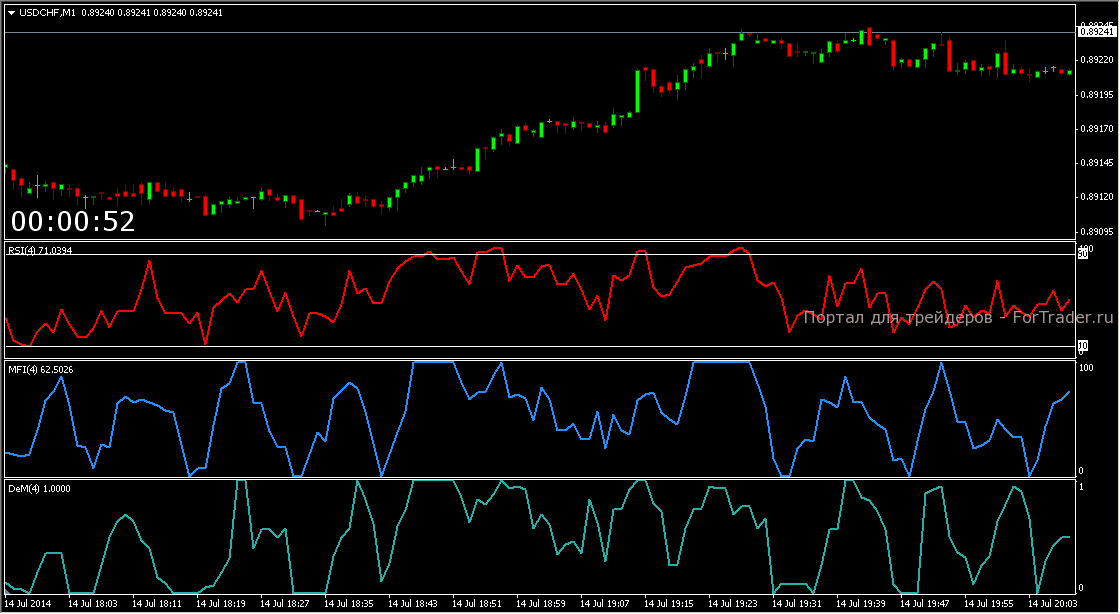Click the 0.89195 price scale label
This screenshot has height=614, width=1120.
click(x=1096, y=94)
